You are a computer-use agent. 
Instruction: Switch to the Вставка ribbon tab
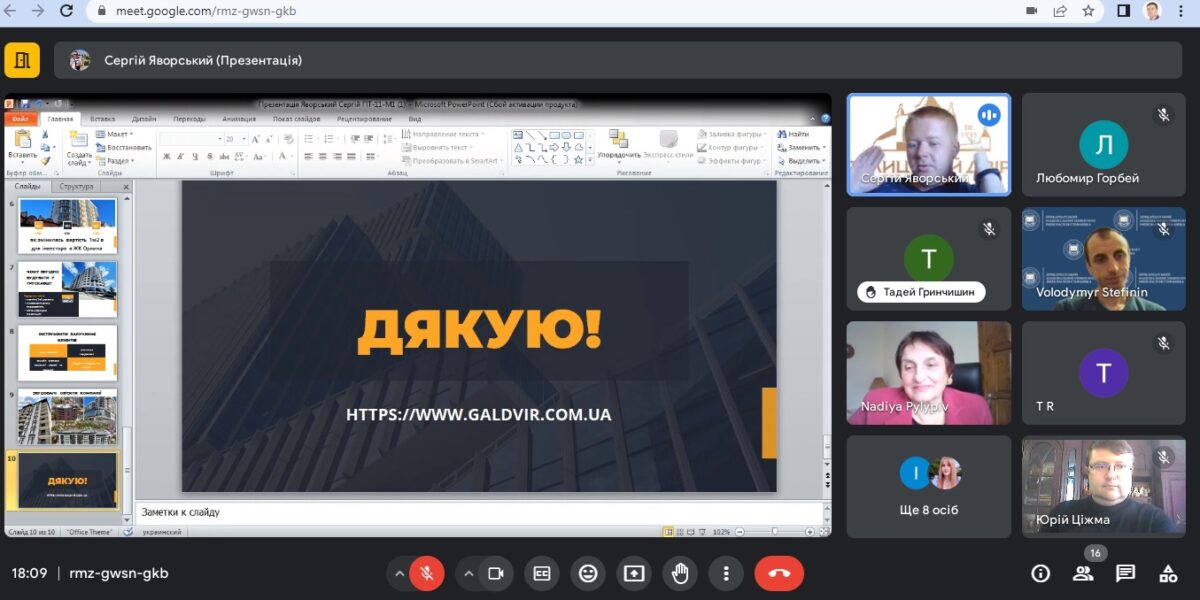[x=102, y=118]
